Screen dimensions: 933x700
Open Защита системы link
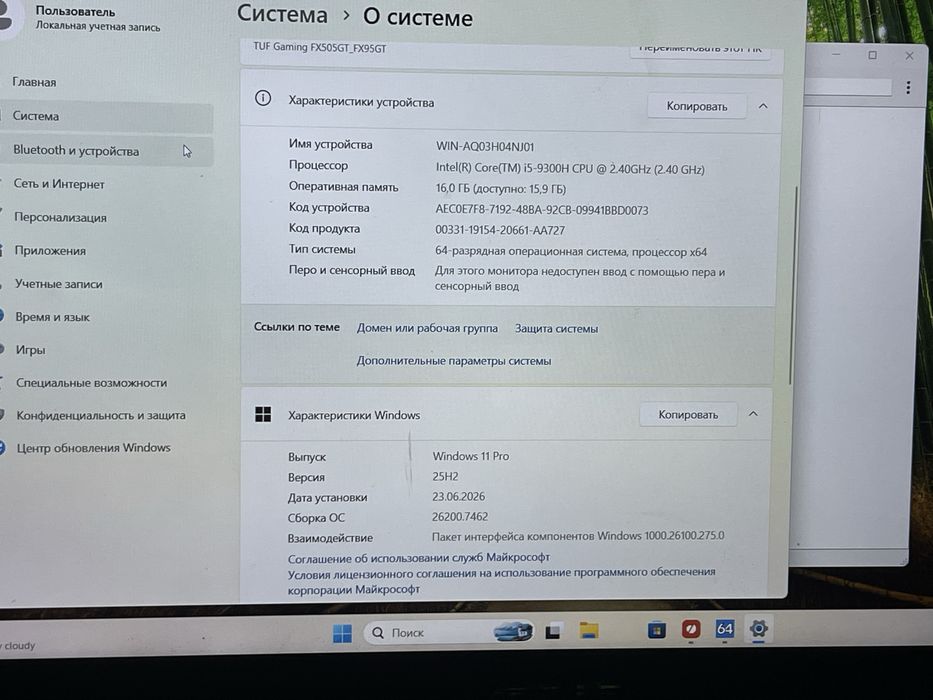click(x=556, y=329)
